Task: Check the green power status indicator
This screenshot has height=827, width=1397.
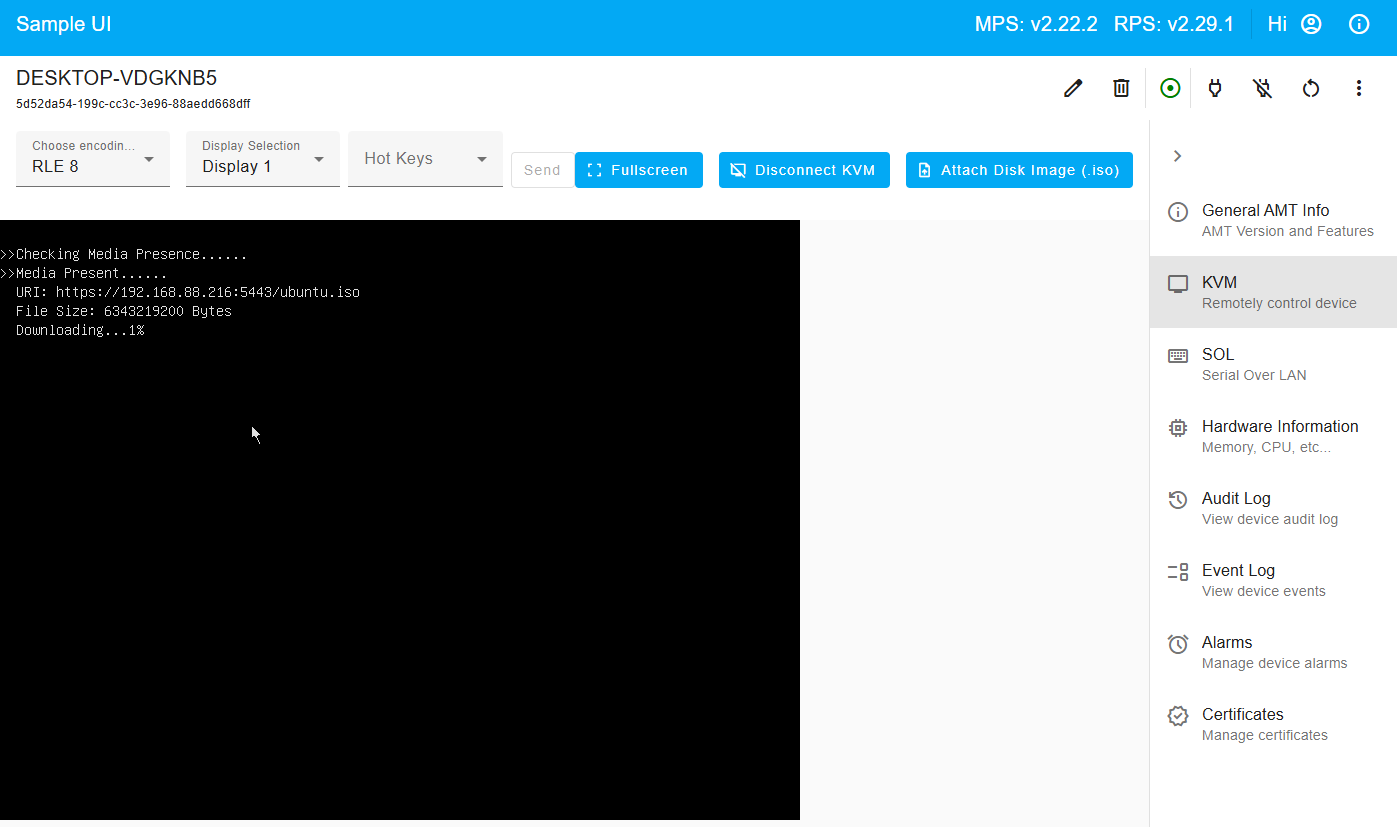Action: (1169, 88)
